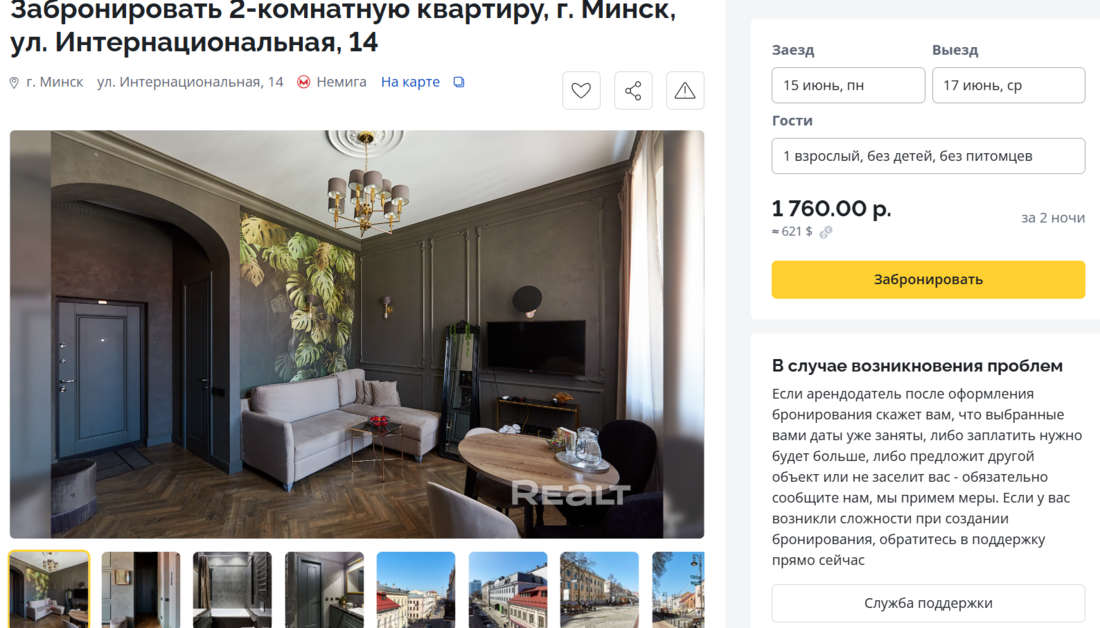Select seventh thumbnail with street building
Screen dimensions: 1100x628
[x=600, y=589]
